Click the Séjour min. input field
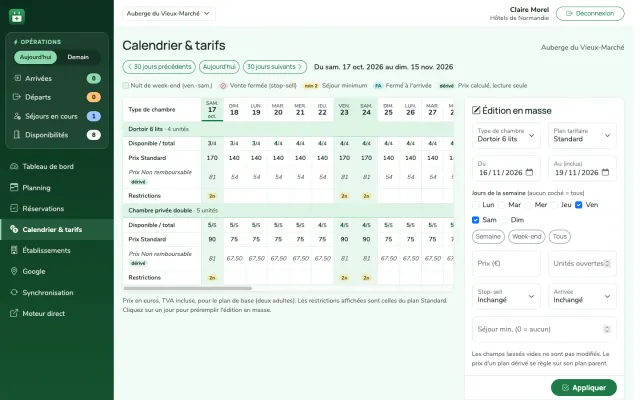The width and height of the screenshot is (640, 400). [544, 329]
